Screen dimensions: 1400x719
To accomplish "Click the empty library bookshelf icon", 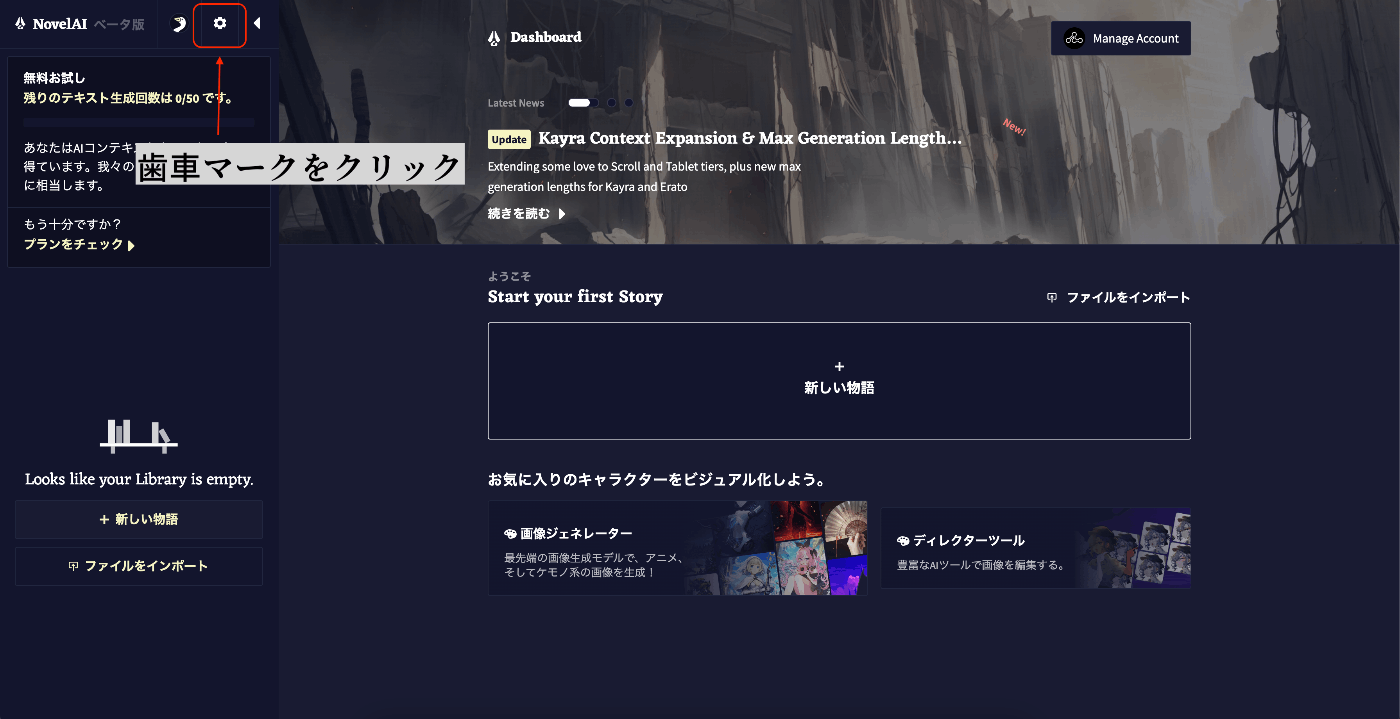I will [x=139, y=434].
